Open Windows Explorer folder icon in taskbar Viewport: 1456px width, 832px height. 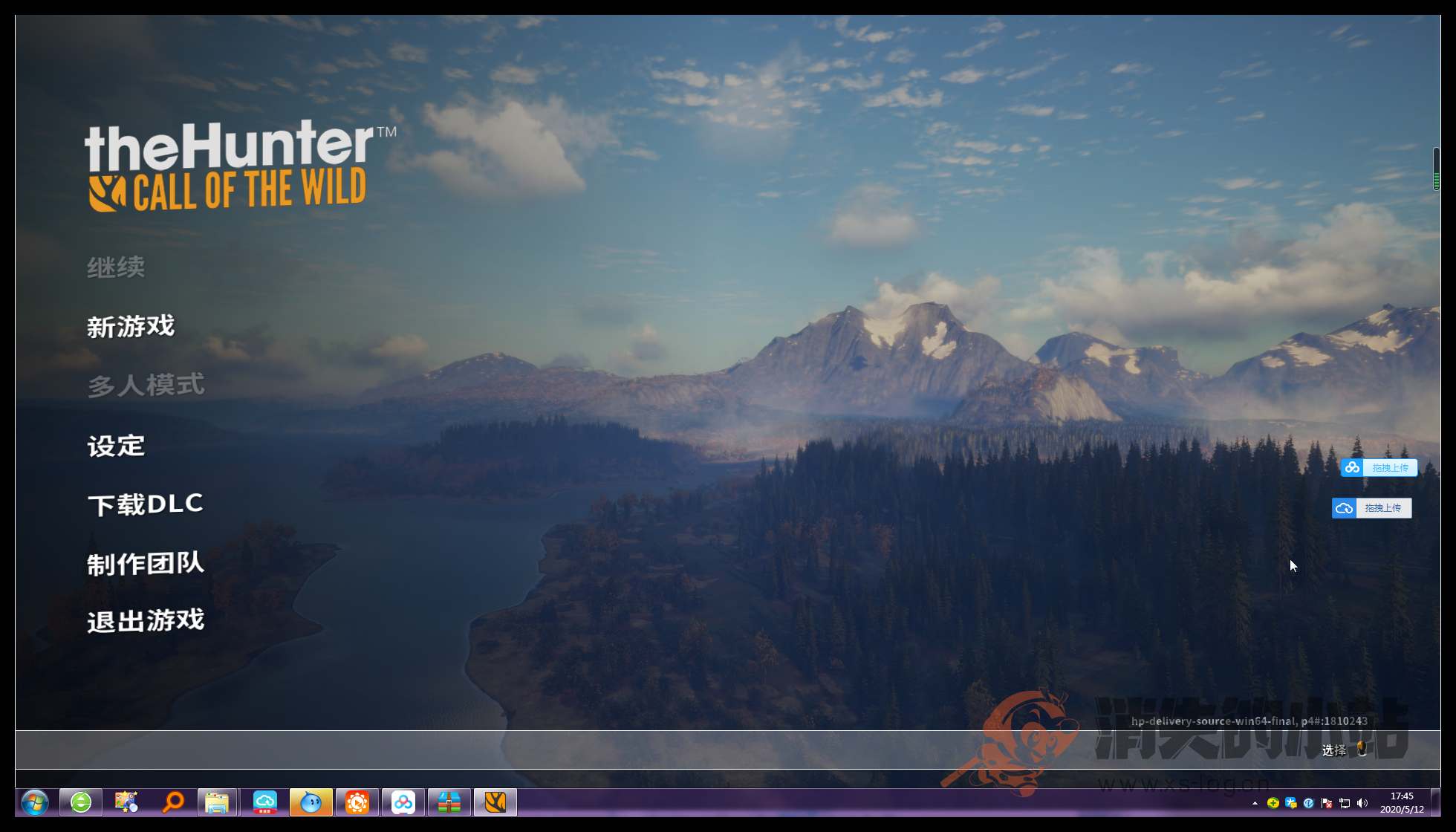[218, 802]
